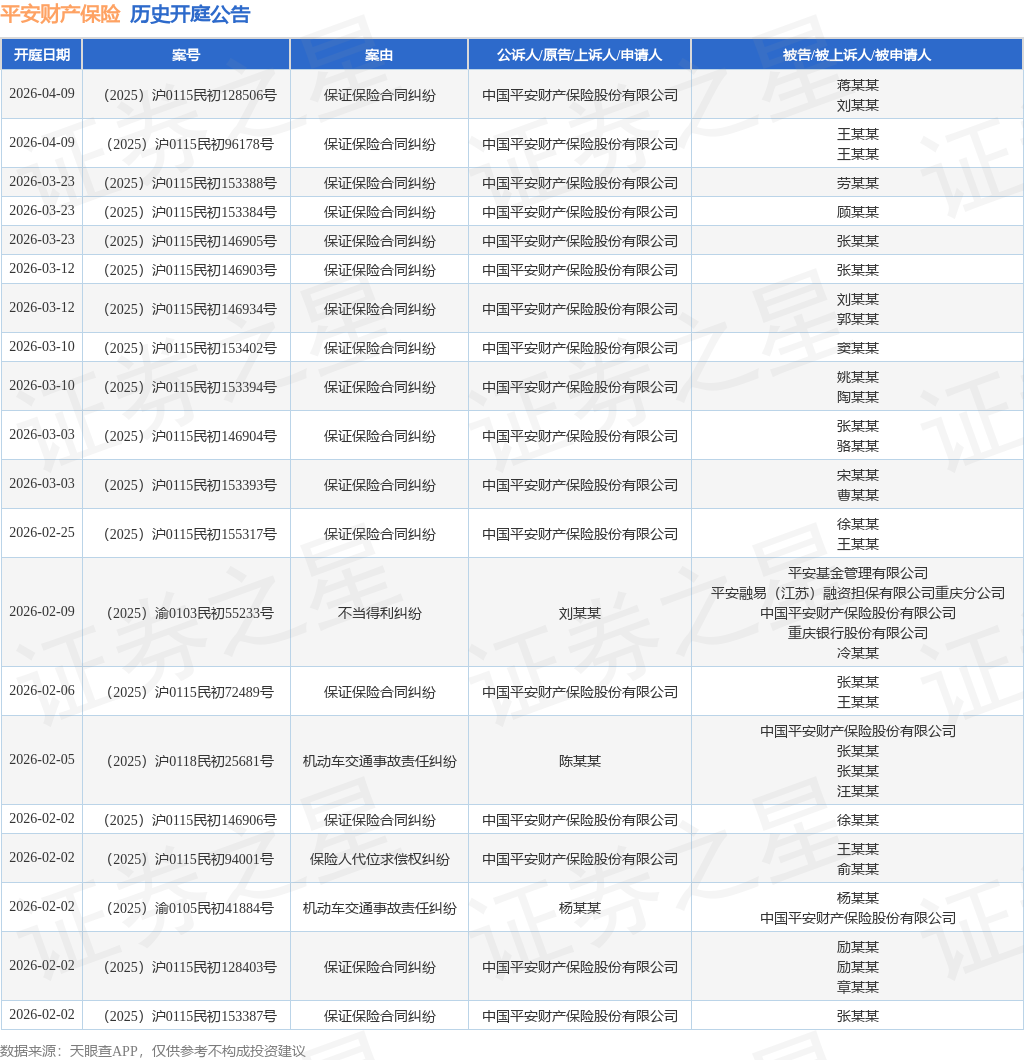1024x1060 pixels.
Task: Select case number 沪0115民初153402号
Action: tap(190, 348)
